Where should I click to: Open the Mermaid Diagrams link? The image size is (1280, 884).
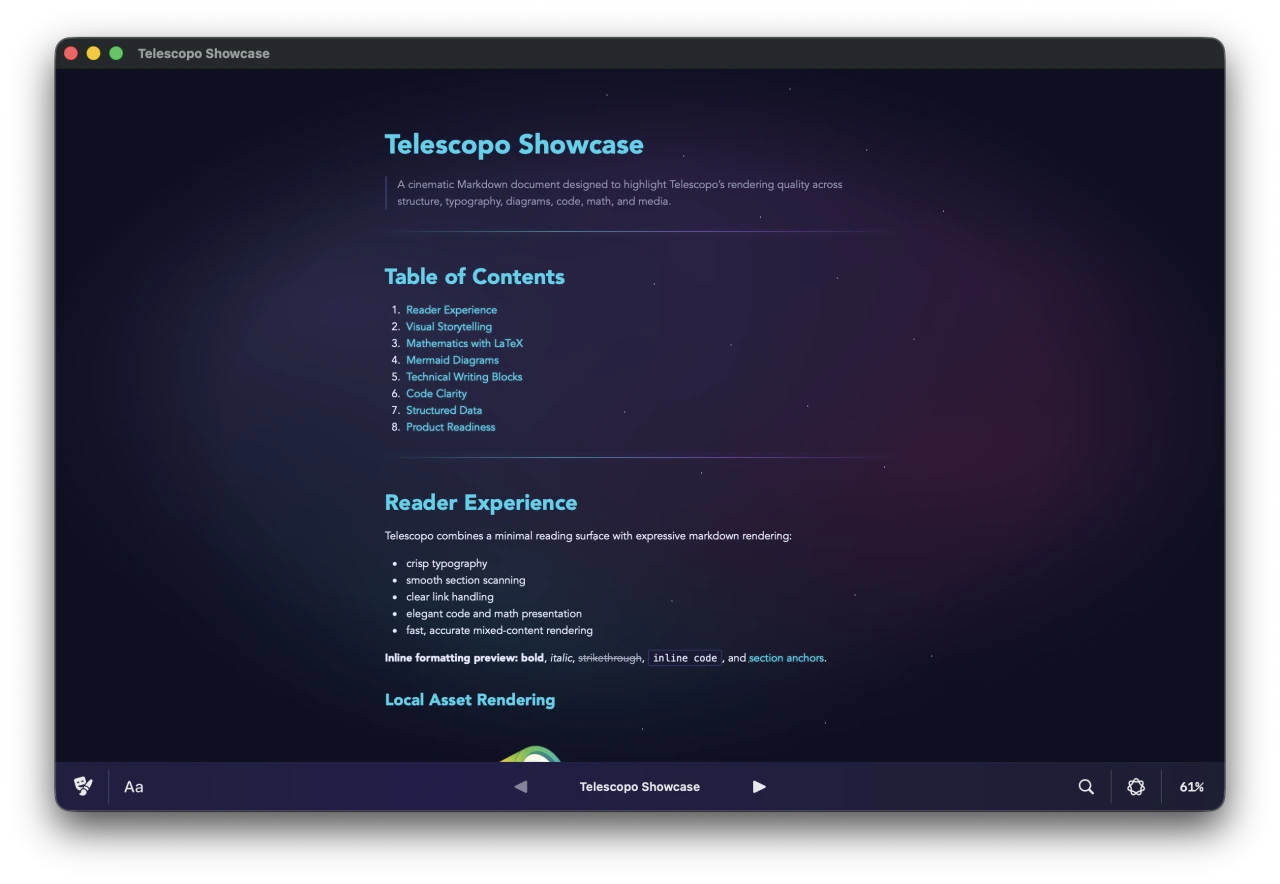click(x=452, y=359)
